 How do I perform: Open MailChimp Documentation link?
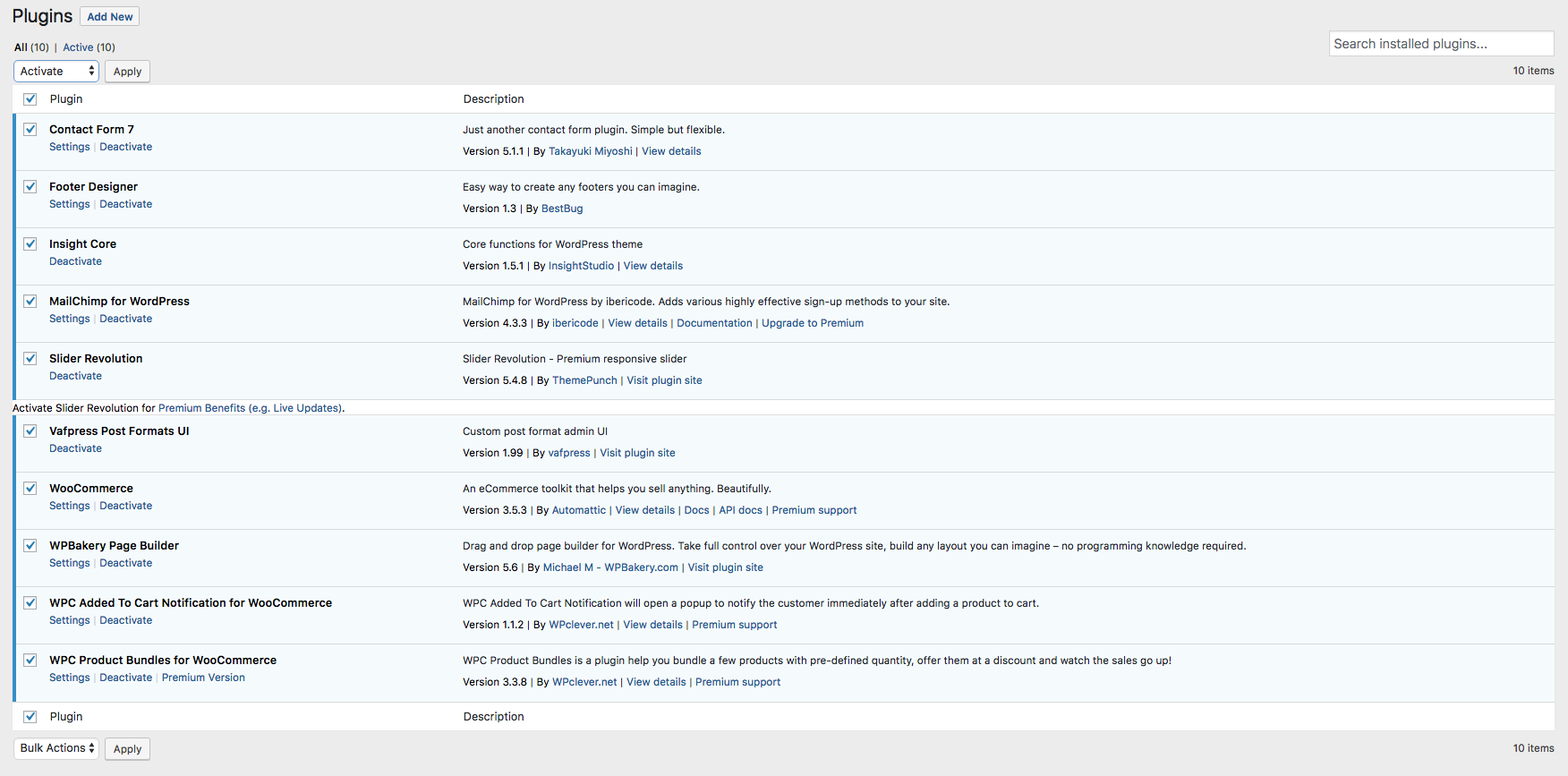[714, 323]
